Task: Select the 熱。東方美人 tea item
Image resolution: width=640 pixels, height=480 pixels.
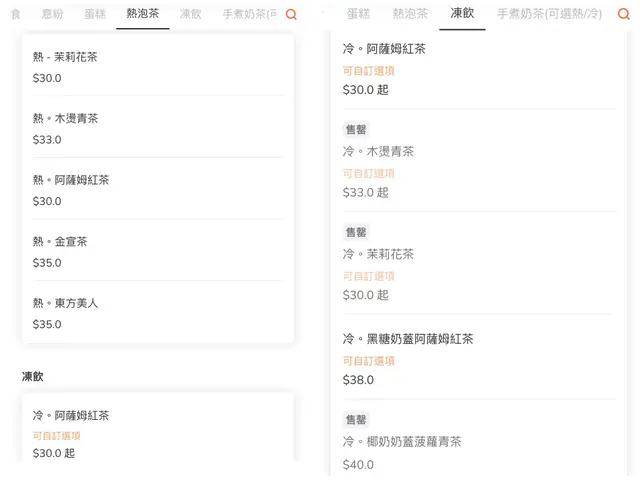Action: 157,313
